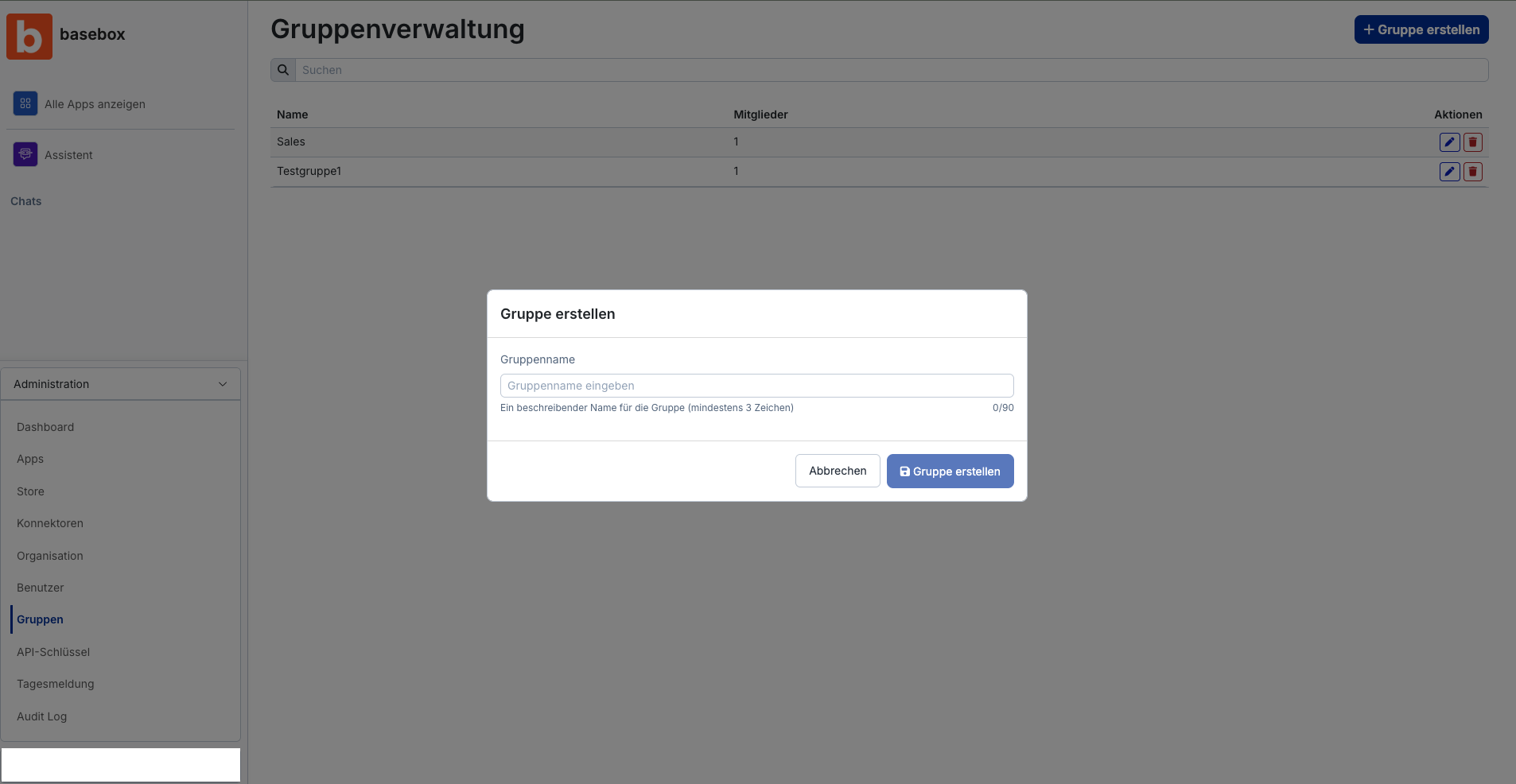1516x784 pixels.
Task: Select Konnektoren in the sidebar
Action: [x=50, y=523]
